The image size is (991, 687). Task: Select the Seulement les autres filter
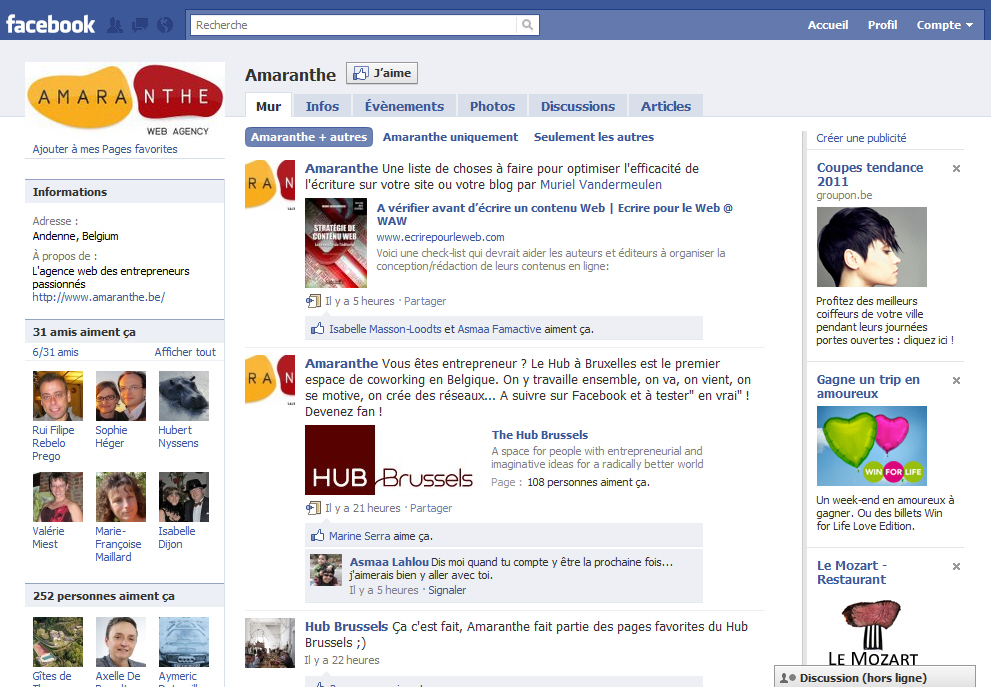[x=593, y=137]
